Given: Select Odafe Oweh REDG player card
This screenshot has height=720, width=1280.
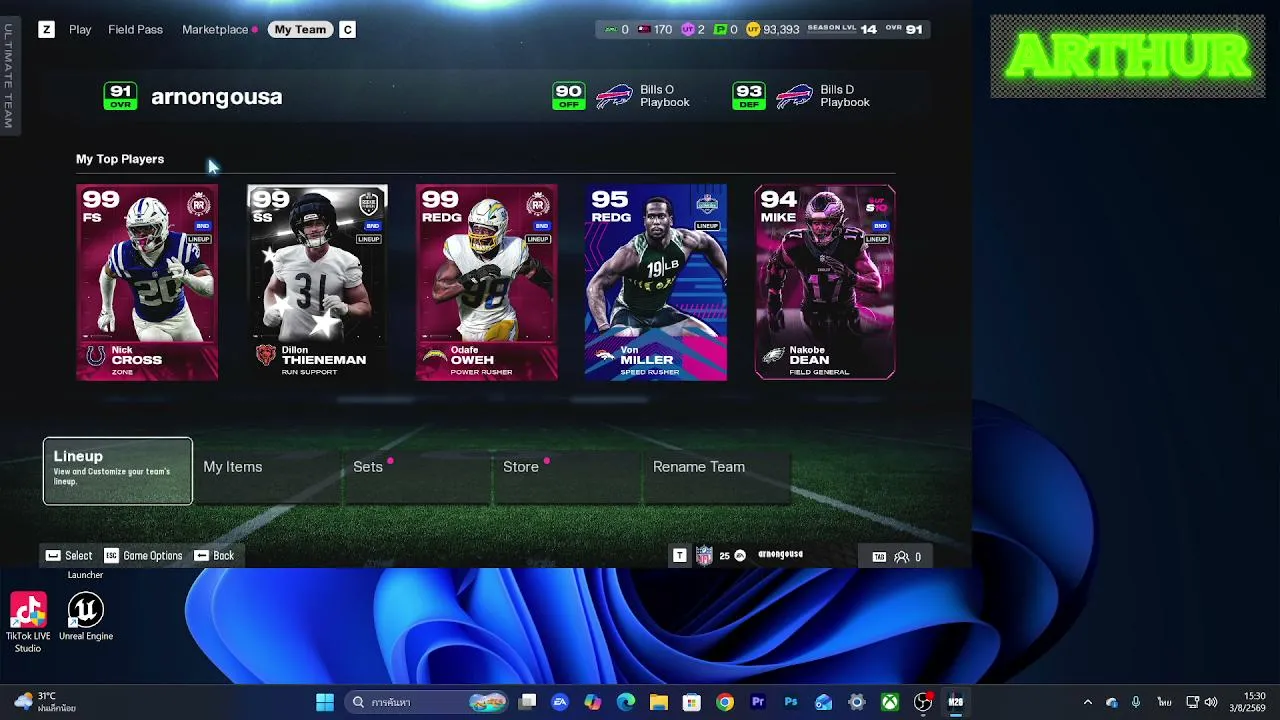Looking at the screenshot, I should coord(487,282).
